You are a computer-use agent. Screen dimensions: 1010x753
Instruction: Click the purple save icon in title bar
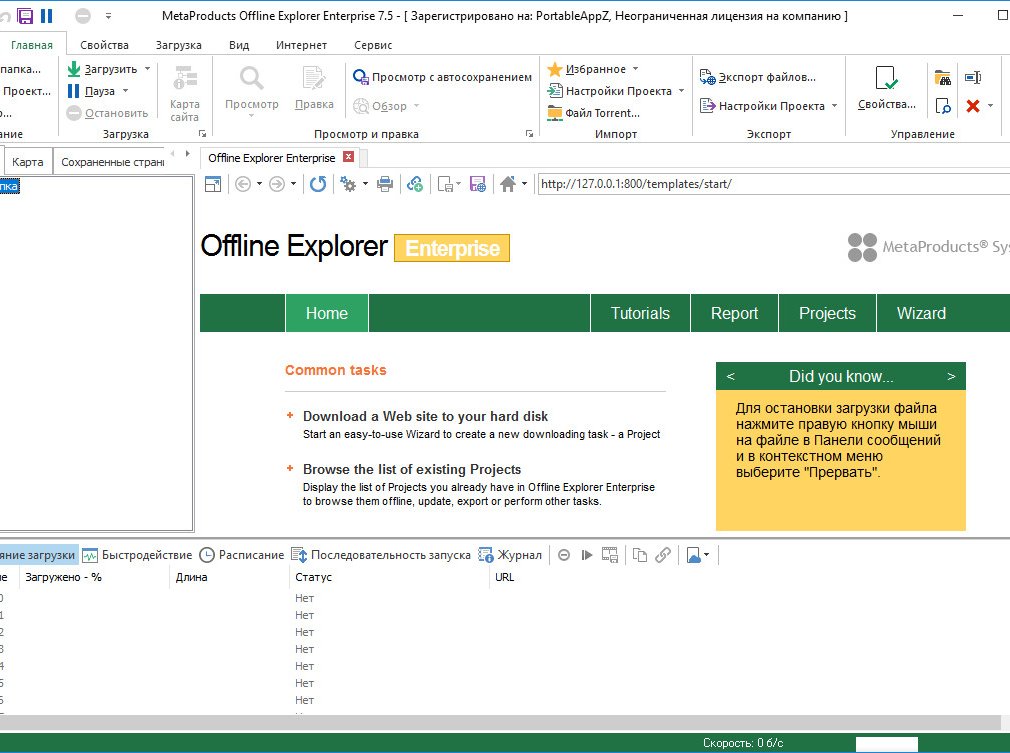point(25,15)
